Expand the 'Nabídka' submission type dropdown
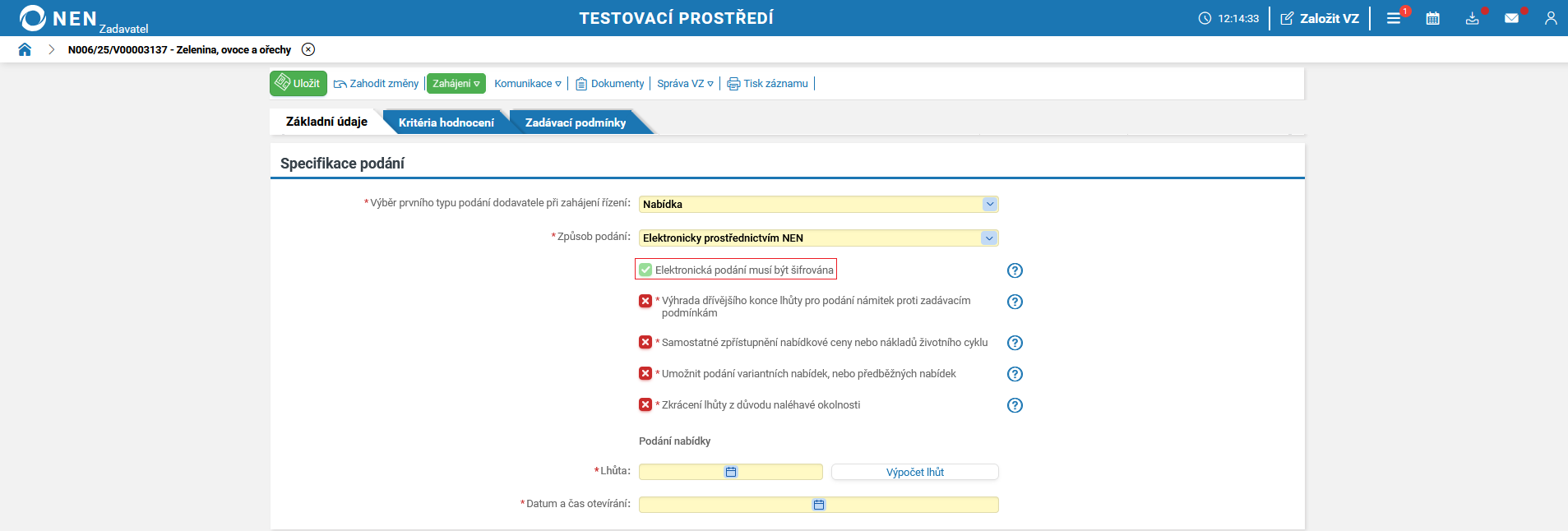Viewport: 1568px width, 531px height. [989, 204]
